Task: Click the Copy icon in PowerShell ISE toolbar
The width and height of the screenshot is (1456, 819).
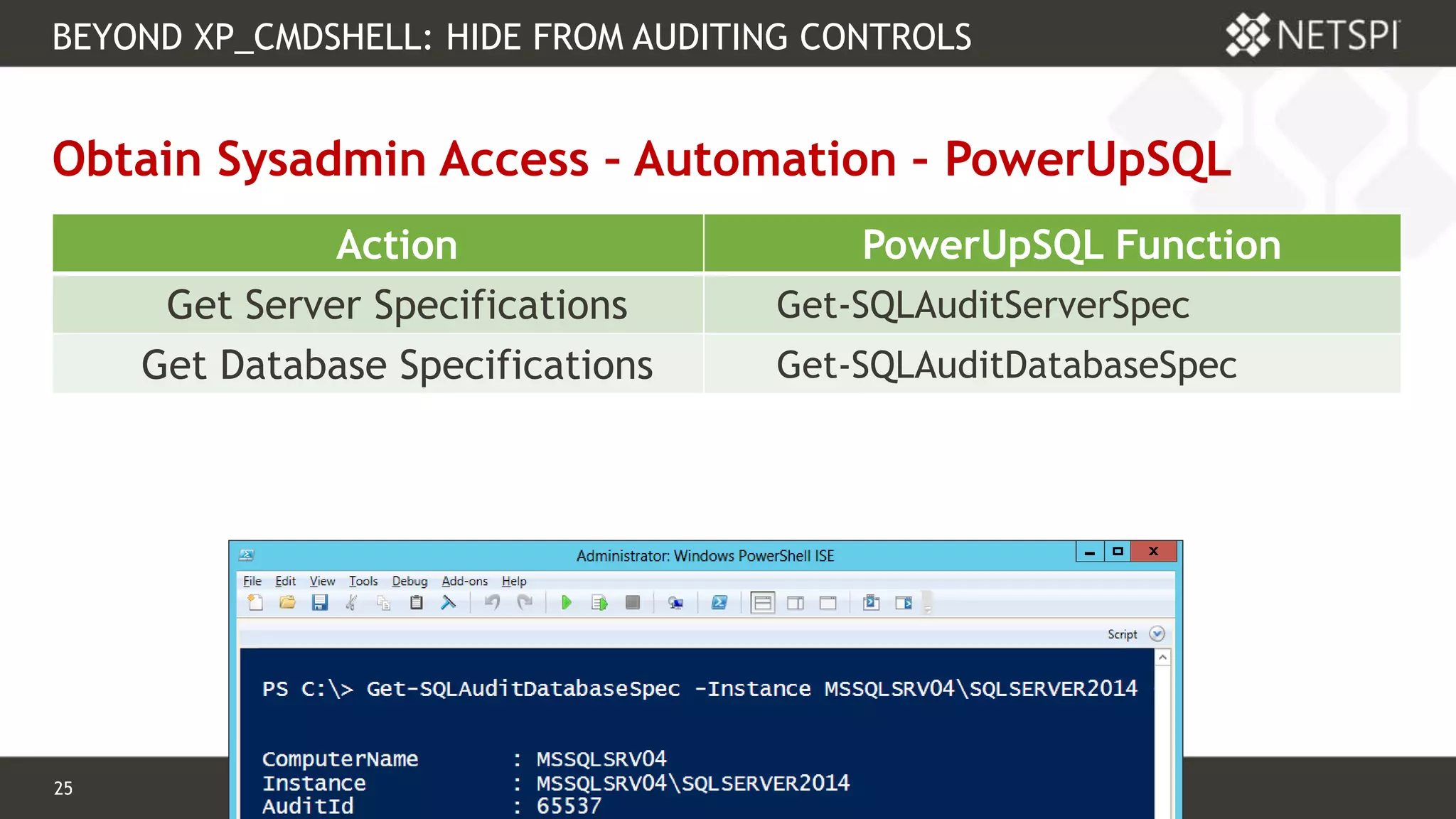Action: 384,603
